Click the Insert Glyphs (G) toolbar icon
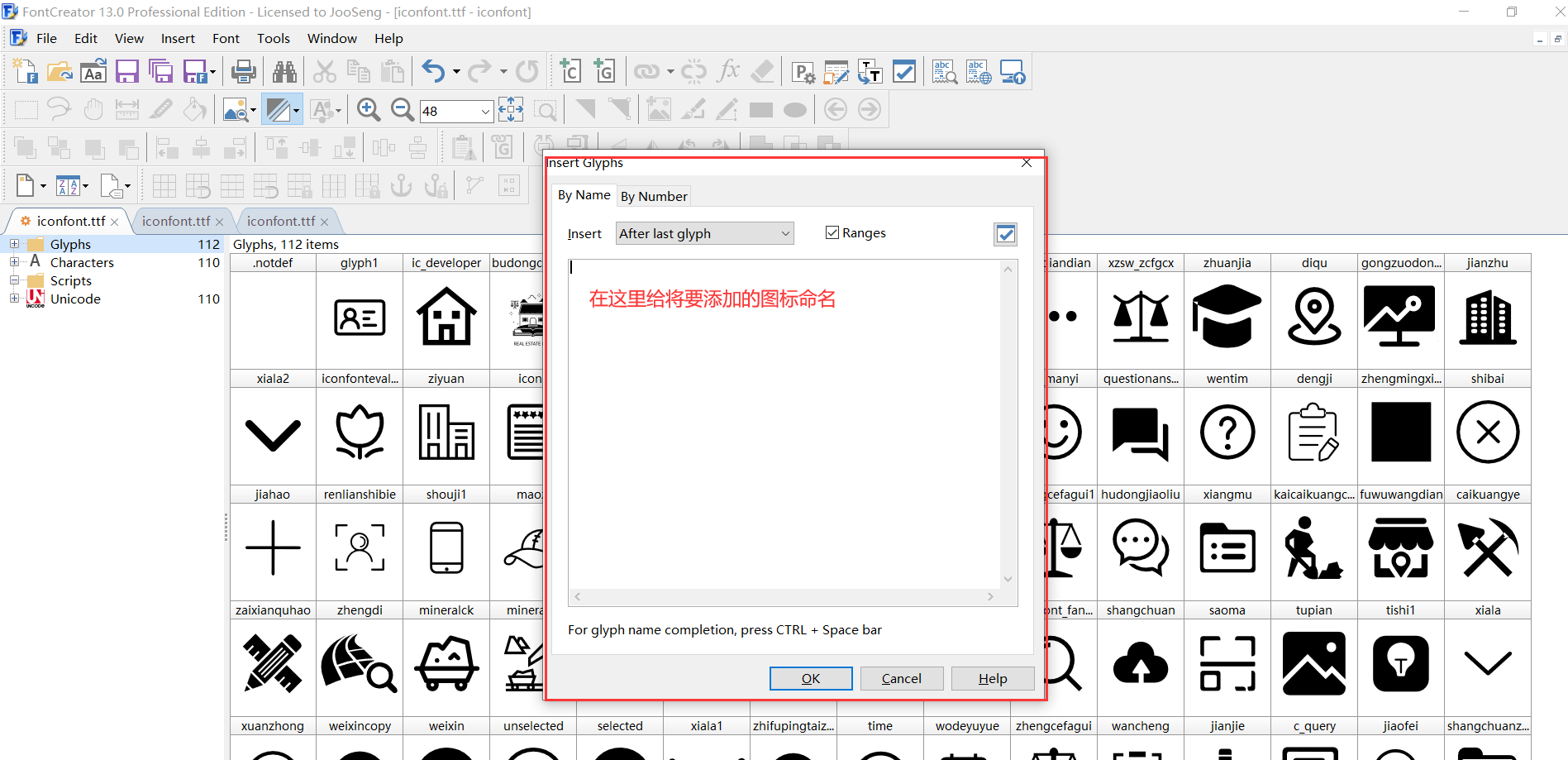1568x760 pixels. point(604,72)
